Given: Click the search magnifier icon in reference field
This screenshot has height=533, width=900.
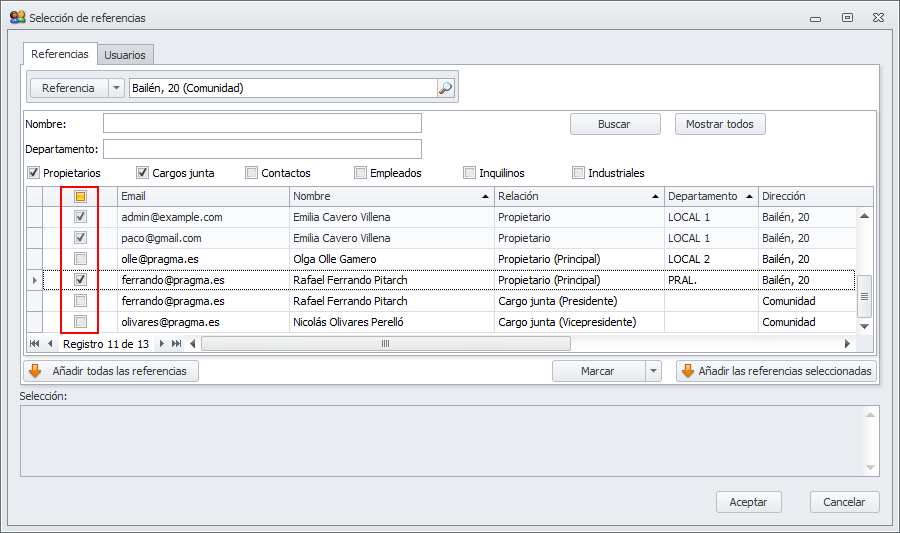Looking at the screenshot, I should coord(446,88).
